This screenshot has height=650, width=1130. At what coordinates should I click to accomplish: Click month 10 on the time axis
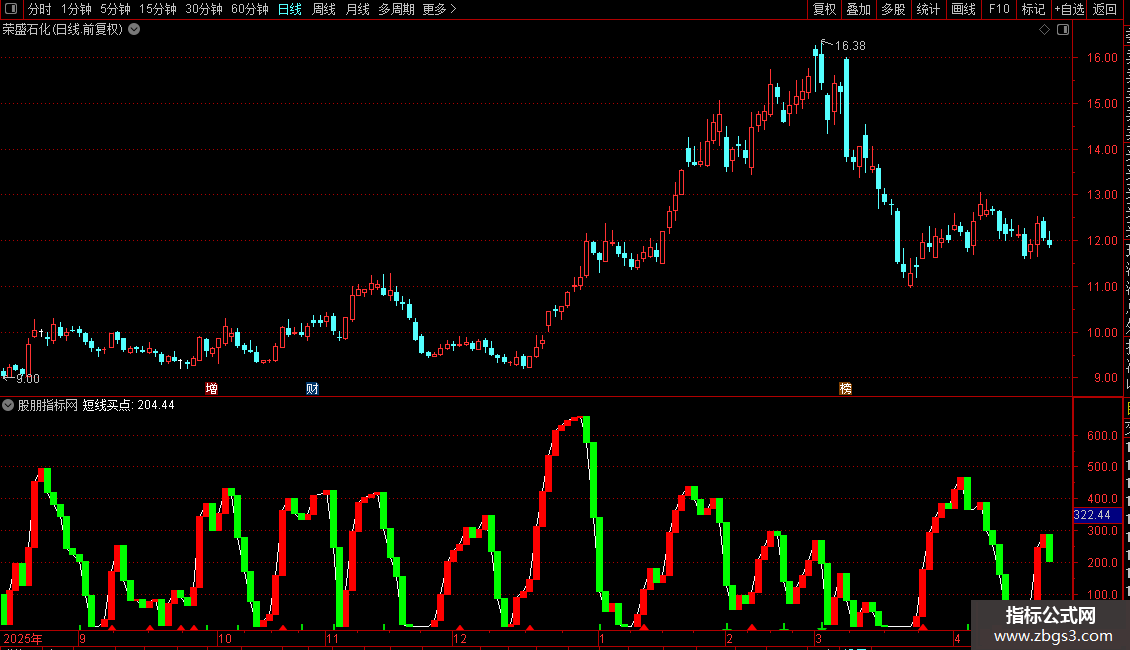(225, 638)
